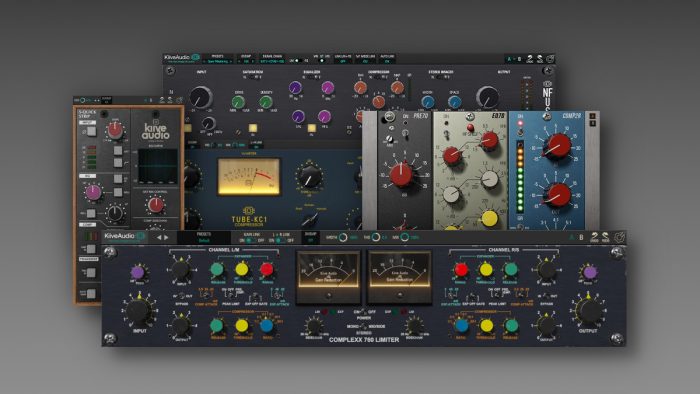Click Redo icon in NFuse top toolbar
Image resolution: width=700 pixels, height=394 pixels.
[x=540, y=59]
